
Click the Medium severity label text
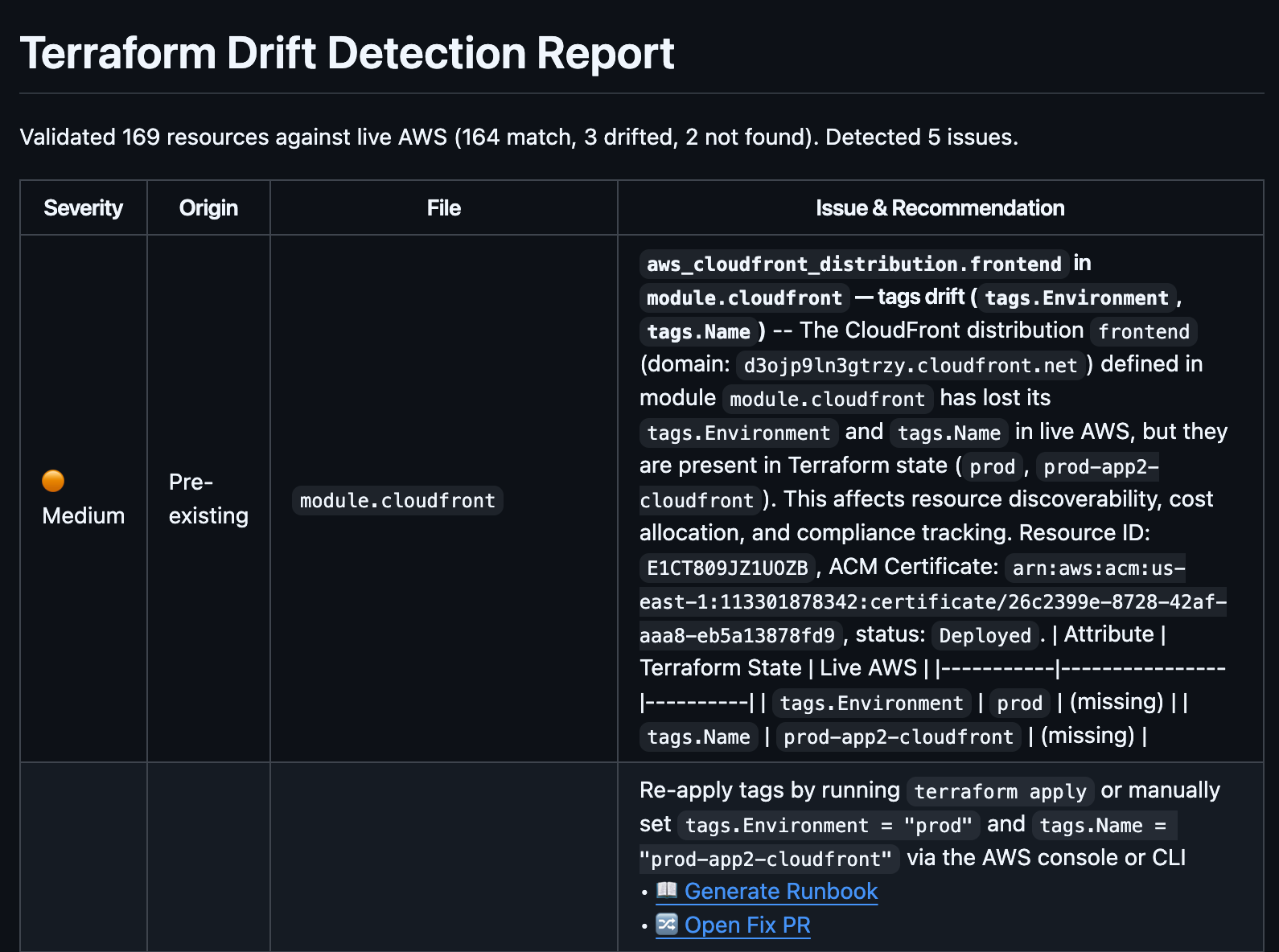click(84, 516)
